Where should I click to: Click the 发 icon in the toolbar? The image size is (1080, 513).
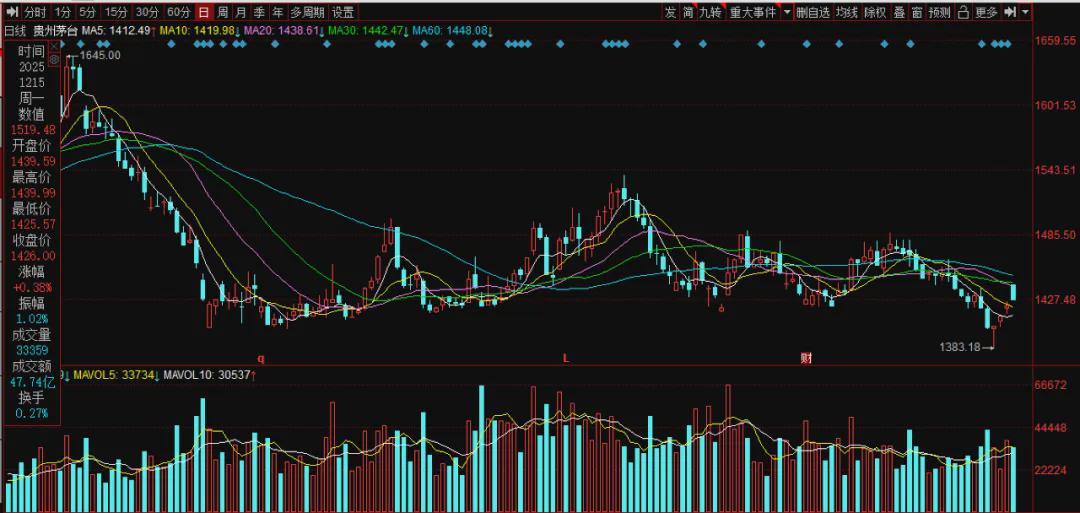(670, 12)
